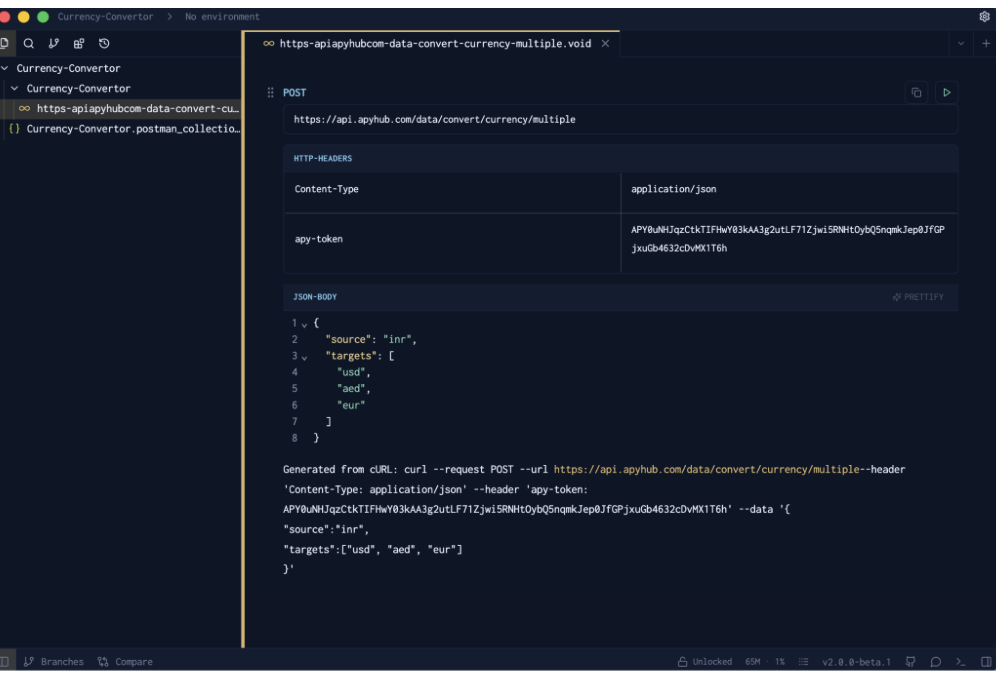The width and height of the screenshot is (1004, 674).
Task: Select the No environment selector
Action: pyautogui.click(x=222, y=17)
